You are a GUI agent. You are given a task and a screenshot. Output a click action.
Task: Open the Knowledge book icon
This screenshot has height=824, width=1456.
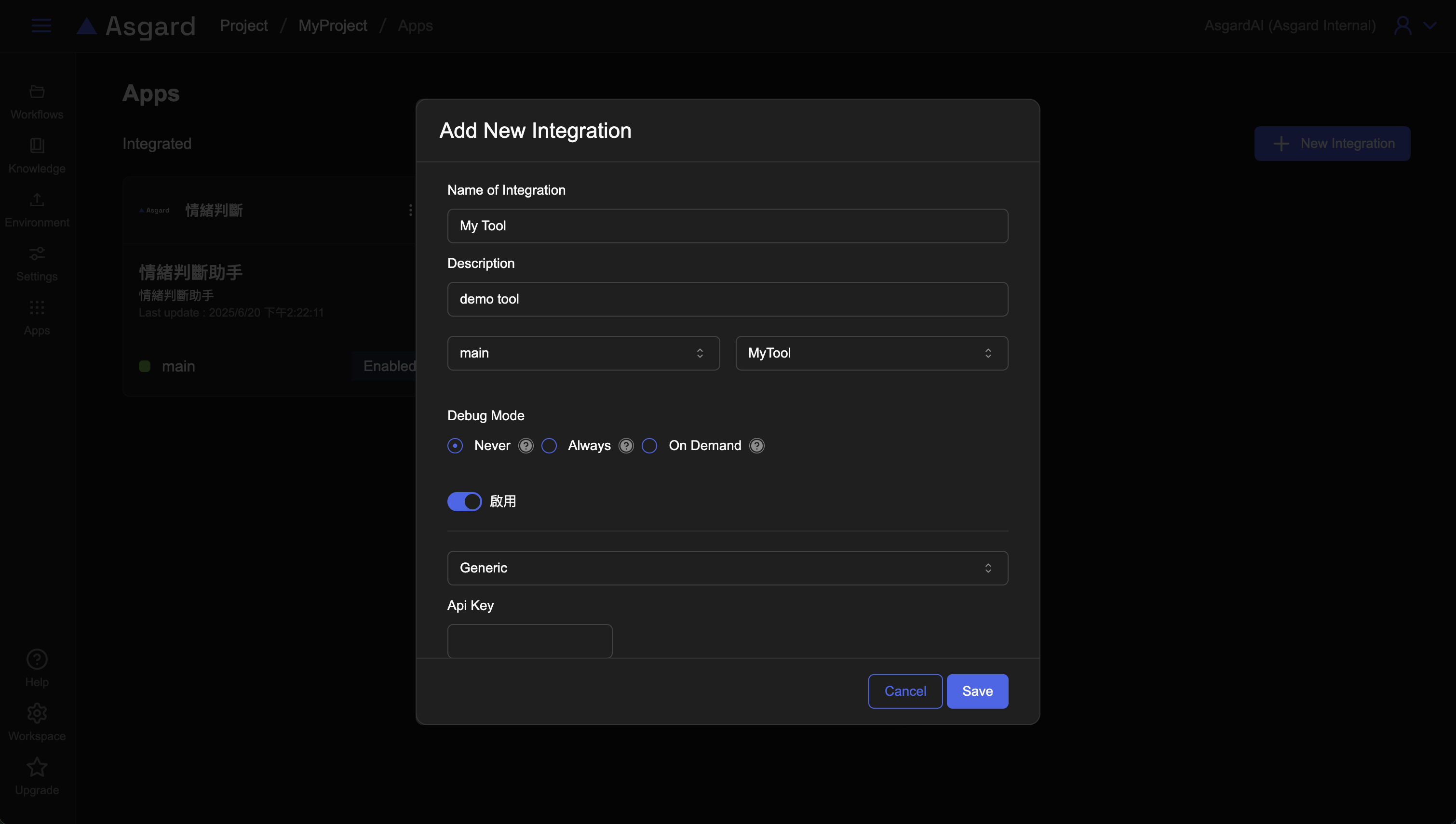(37, 146)
